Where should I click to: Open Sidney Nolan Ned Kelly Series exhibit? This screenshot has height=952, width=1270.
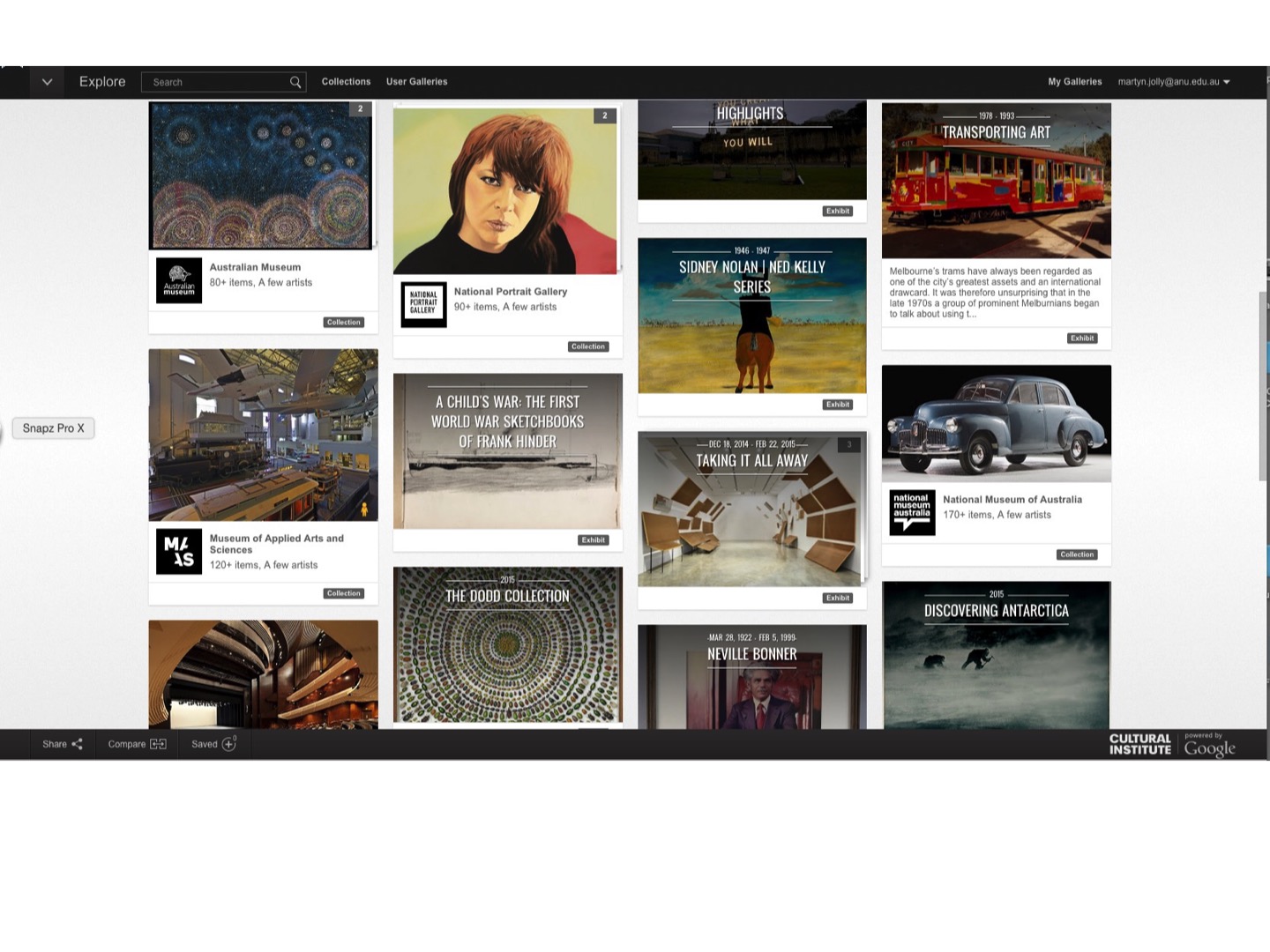click(x=751, y=316)
